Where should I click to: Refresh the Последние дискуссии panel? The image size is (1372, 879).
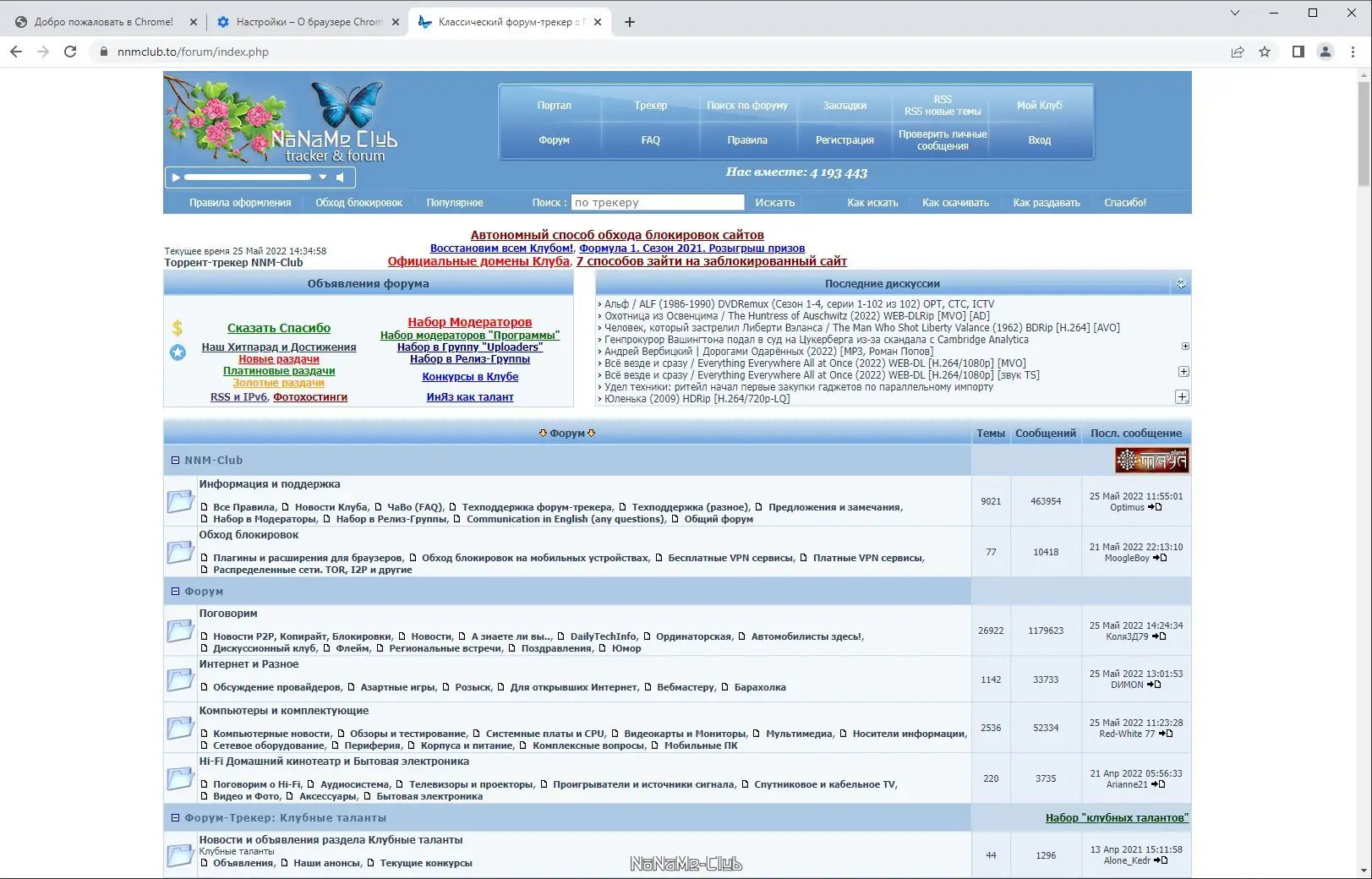click(1181, 284)
